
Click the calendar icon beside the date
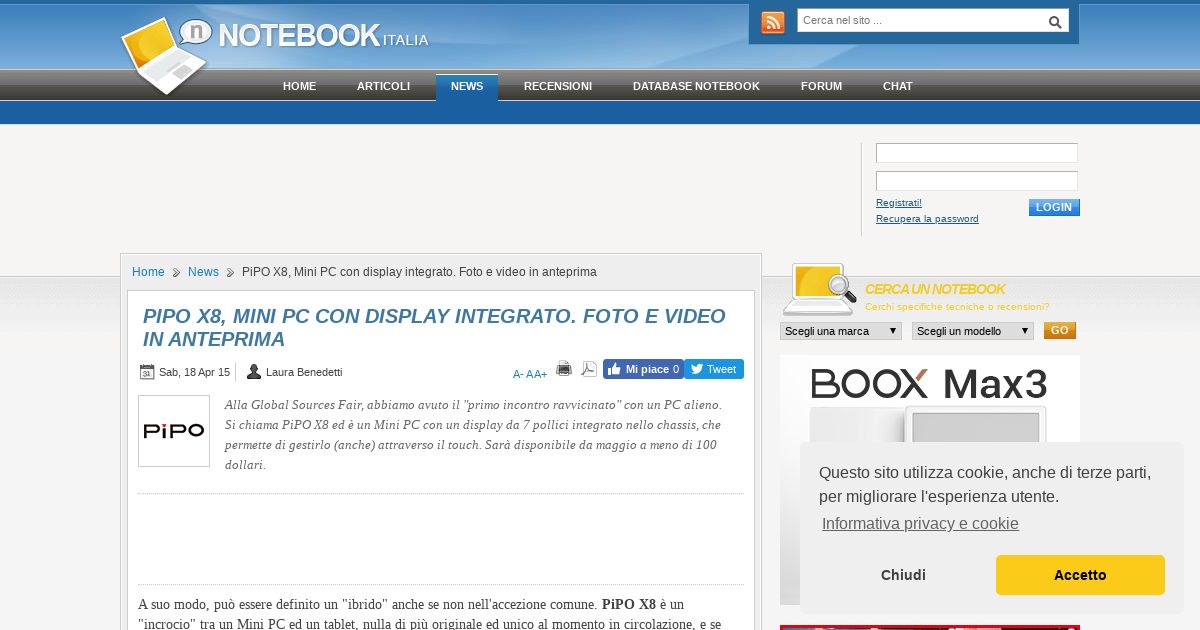point(147,372)
